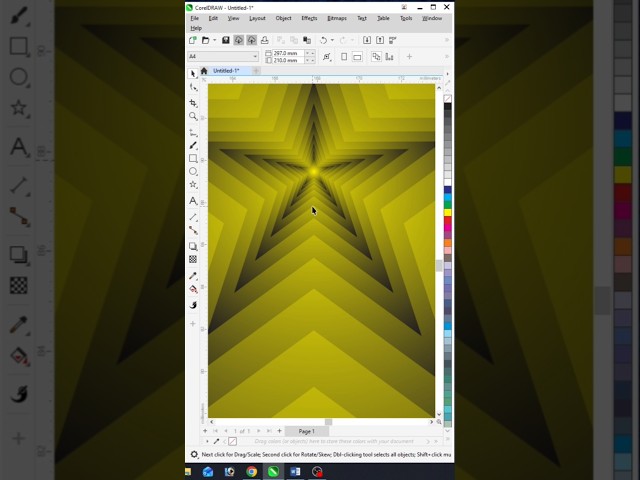Viewport: 640px width, 480px height.
Task: Go to the Welcome home tab
Action: (204, 71)
